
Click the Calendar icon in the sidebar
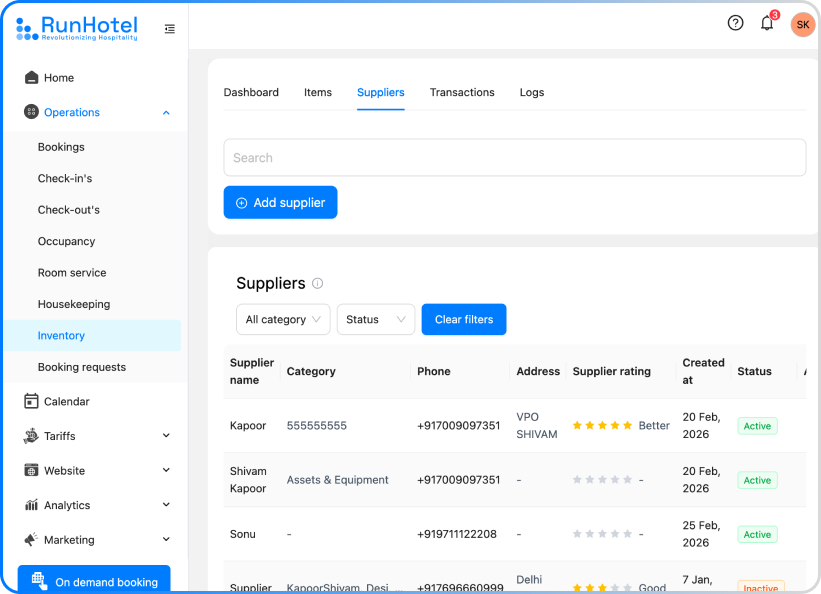point(31,401)
